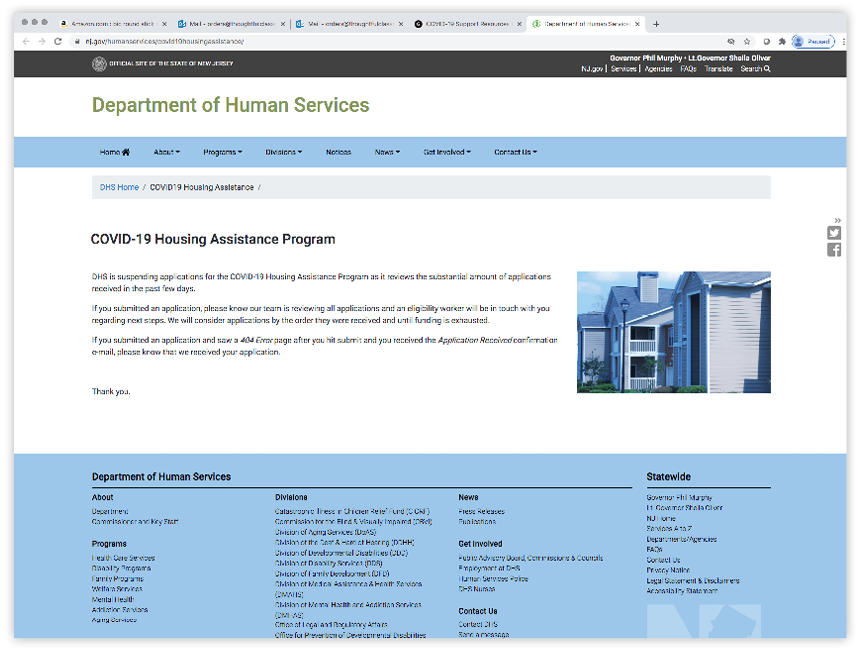Viewport: 860px width, 651px height.
Task: Collapse the social share sidebar chevron
Action: (837, 219)
